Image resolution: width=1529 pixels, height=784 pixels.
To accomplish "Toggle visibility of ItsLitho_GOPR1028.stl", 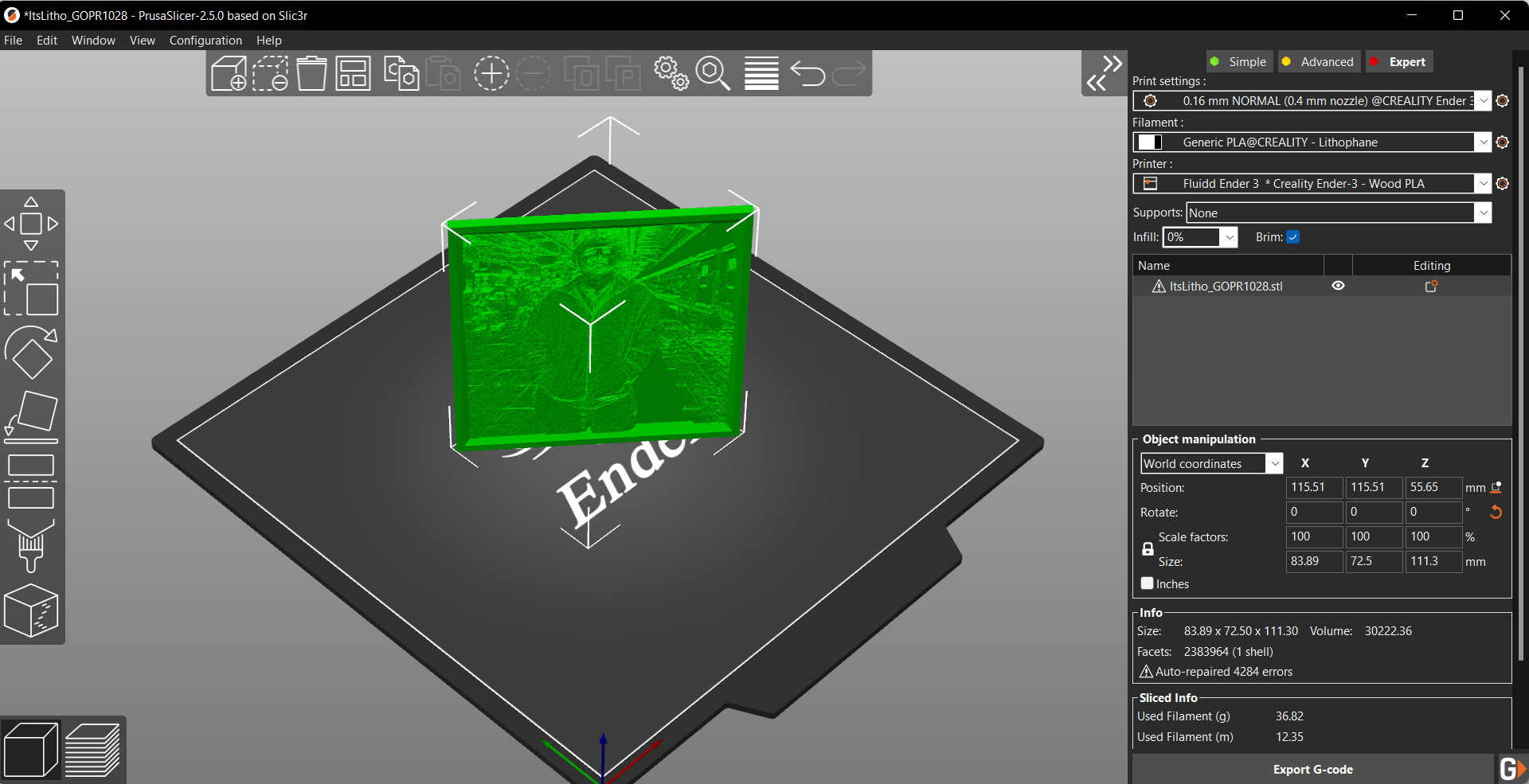I will point(1339,286).
